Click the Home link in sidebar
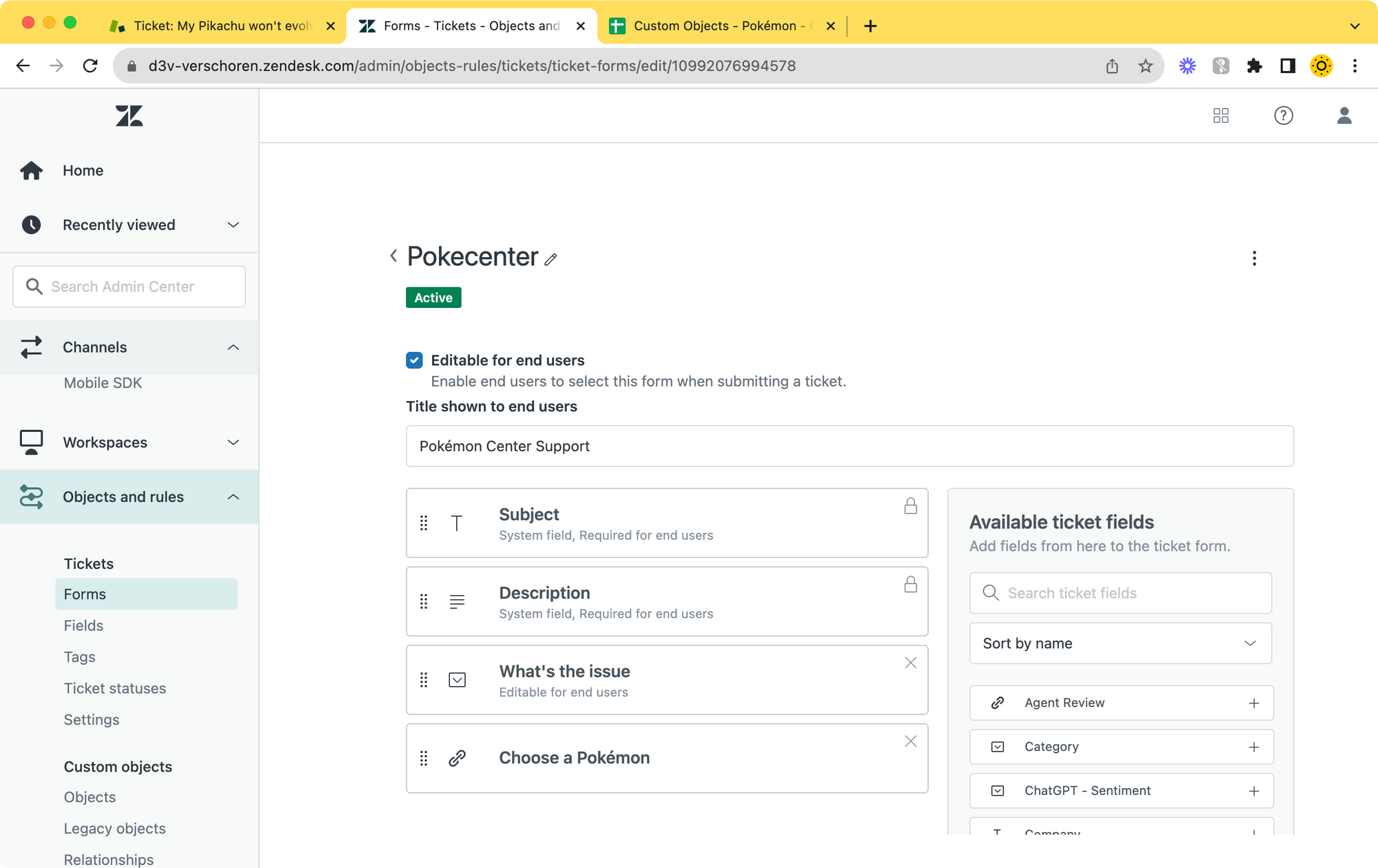The image size is (1378, 868). tap(83, 170)
